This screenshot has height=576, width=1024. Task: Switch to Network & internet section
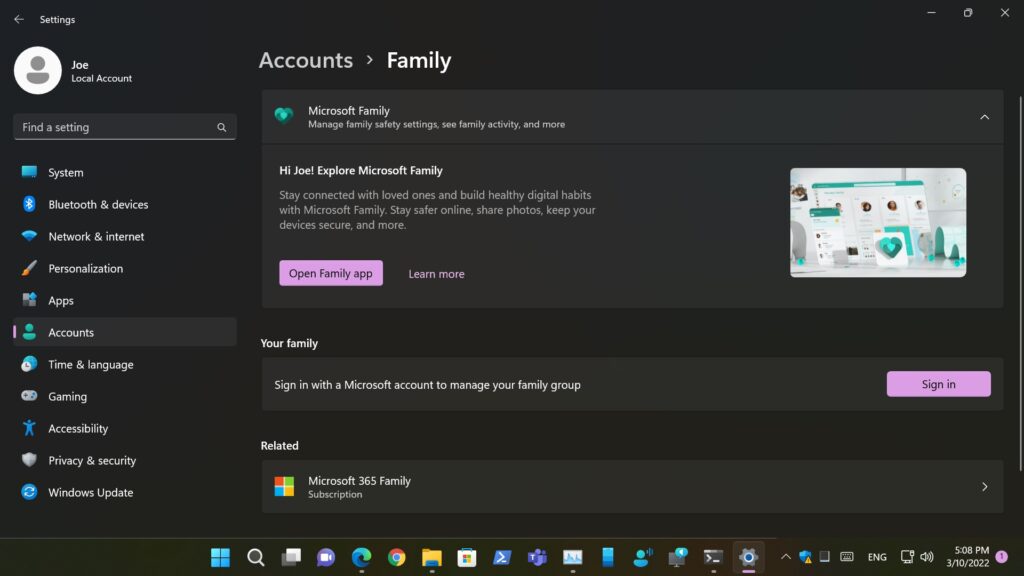[x=96, y=236]
